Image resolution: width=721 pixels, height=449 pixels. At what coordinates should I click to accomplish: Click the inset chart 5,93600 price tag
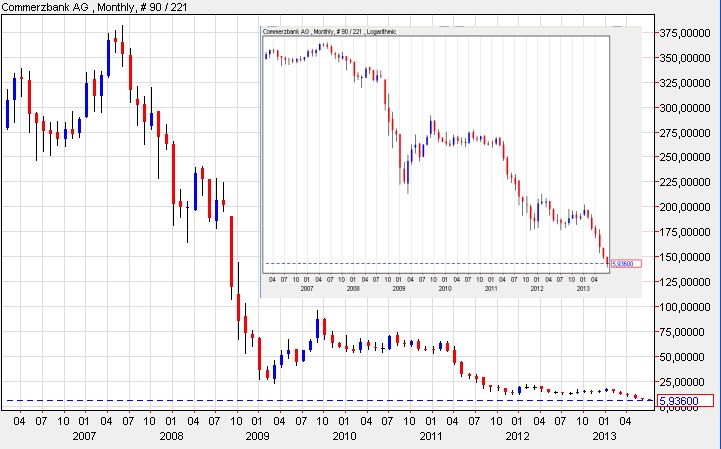click(x=626, y=264)
